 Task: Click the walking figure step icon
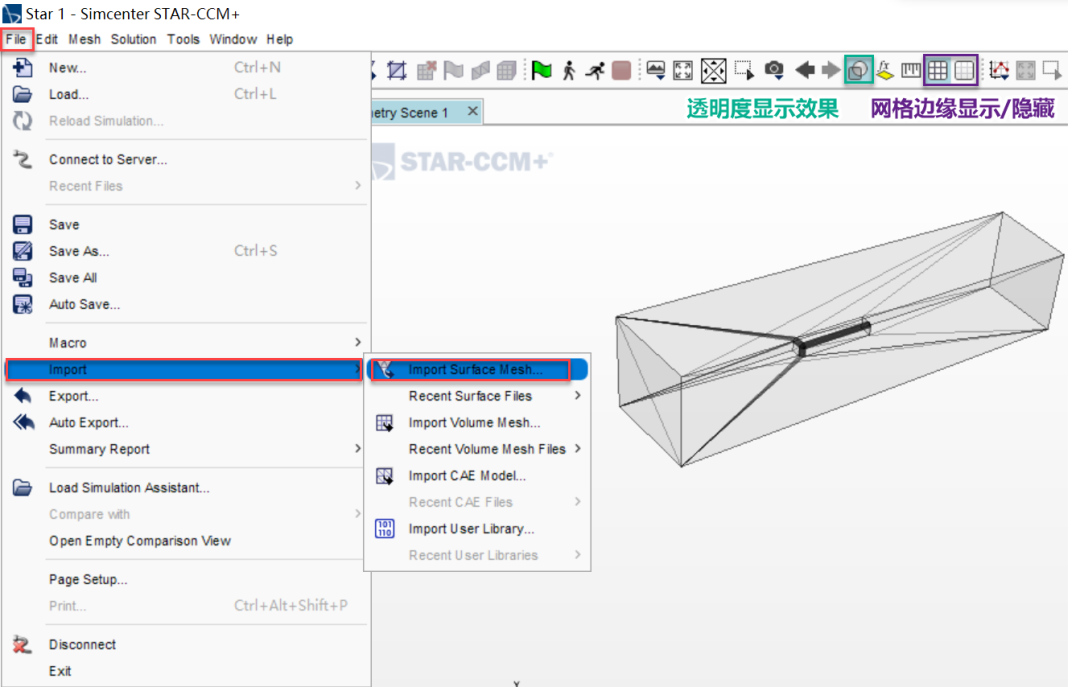click(x=569, y=70)
